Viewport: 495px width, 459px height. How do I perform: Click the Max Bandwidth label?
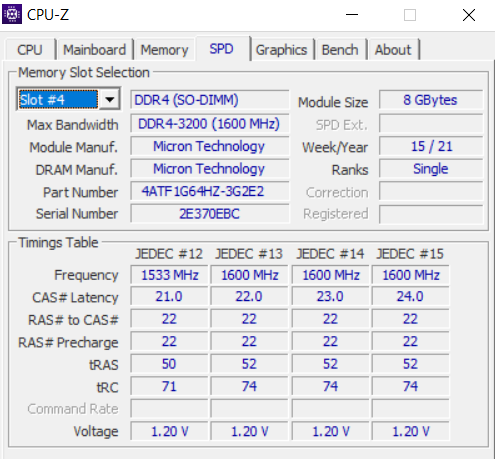72,125
